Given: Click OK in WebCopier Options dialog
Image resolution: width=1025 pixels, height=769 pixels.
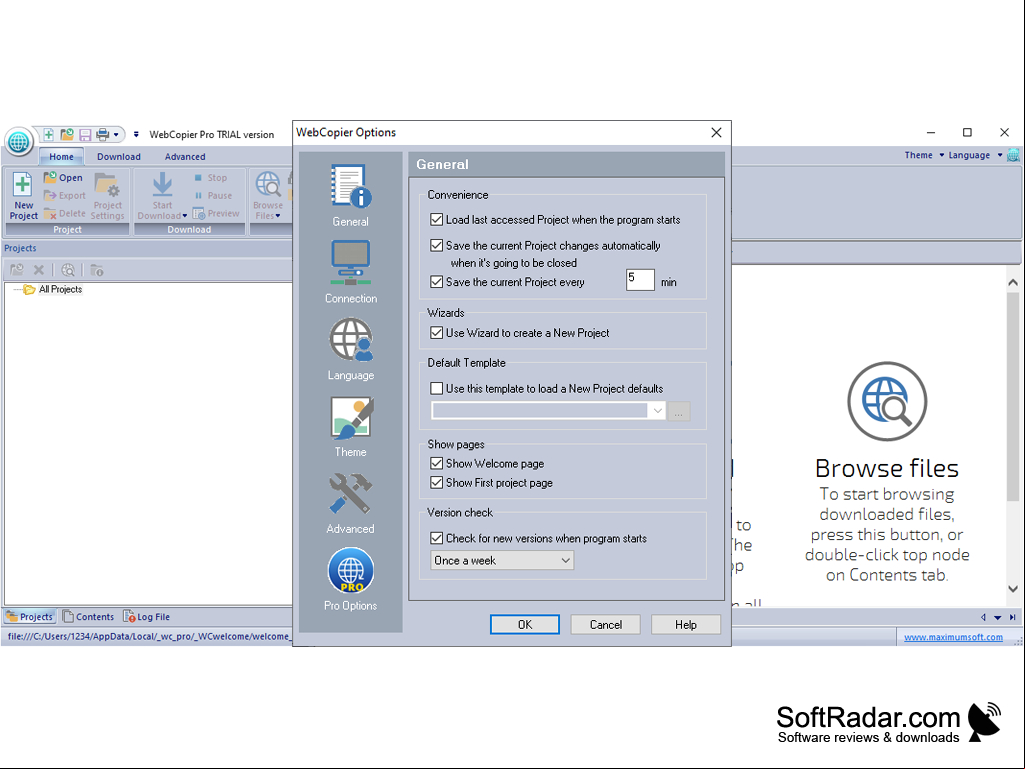Looking at the screenshot, I should tap(525, 624).
